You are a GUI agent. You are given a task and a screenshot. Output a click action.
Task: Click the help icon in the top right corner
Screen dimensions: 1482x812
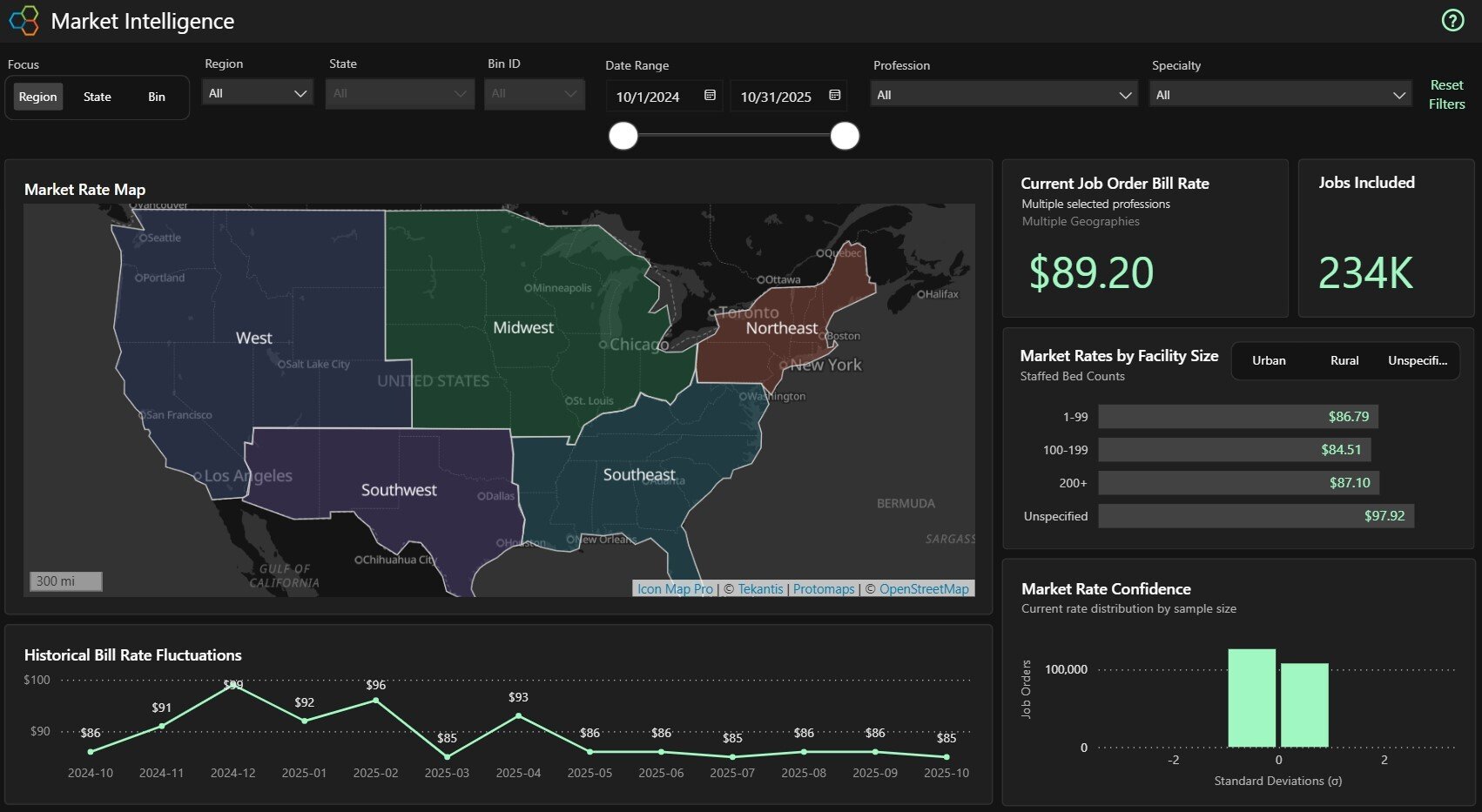click(x=1452, y=20)
